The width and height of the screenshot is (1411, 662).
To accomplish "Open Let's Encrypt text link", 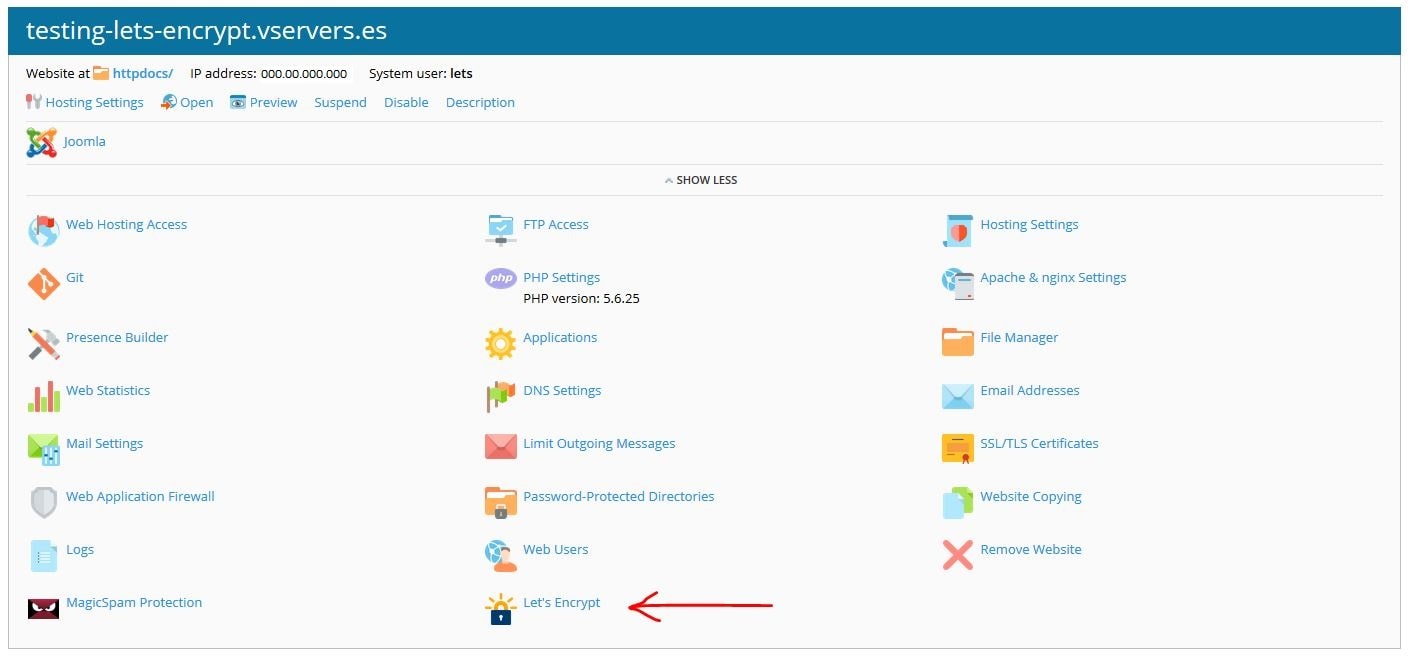I will 562,602.
